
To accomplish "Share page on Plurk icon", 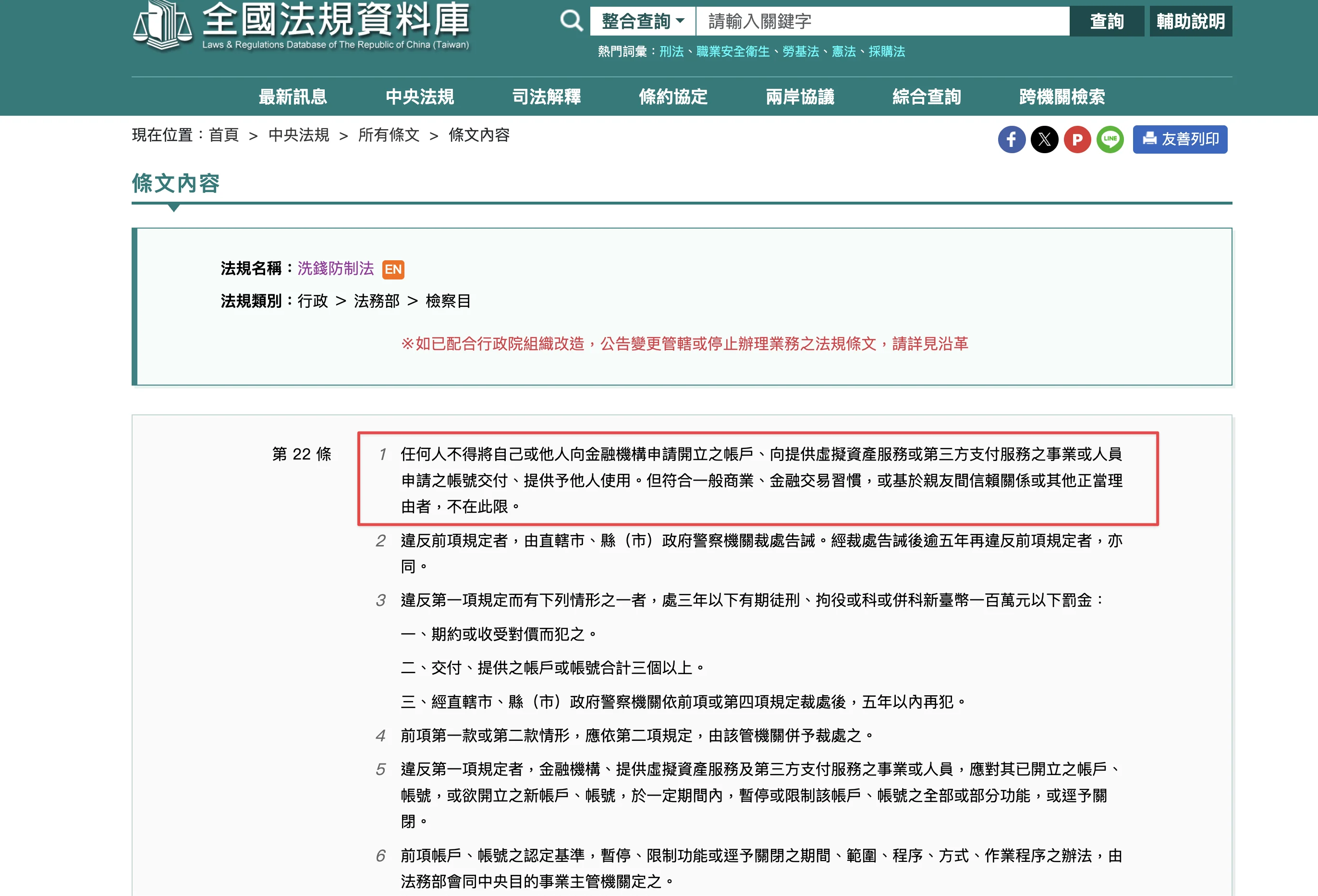I will 1077,140.
